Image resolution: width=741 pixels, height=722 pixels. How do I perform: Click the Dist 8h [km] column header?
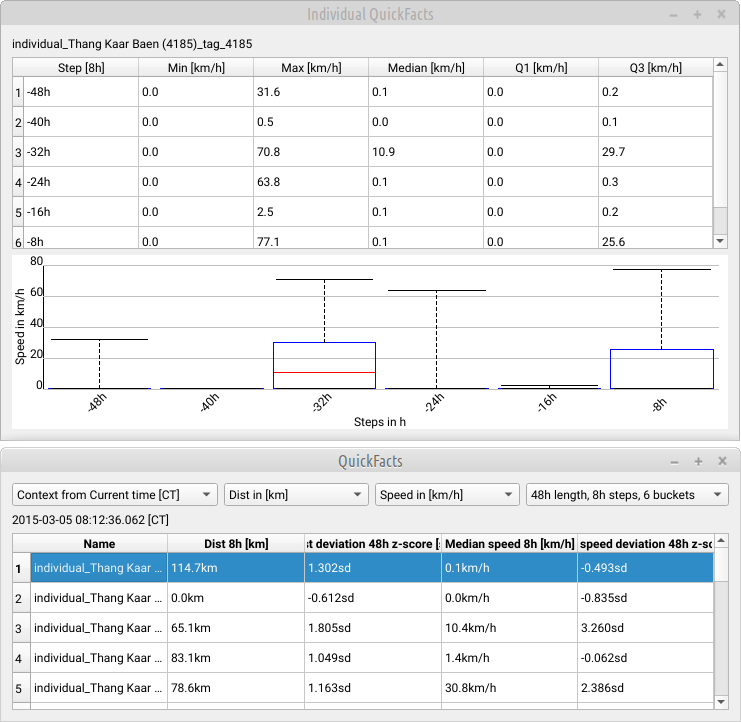tap(235, 544)
